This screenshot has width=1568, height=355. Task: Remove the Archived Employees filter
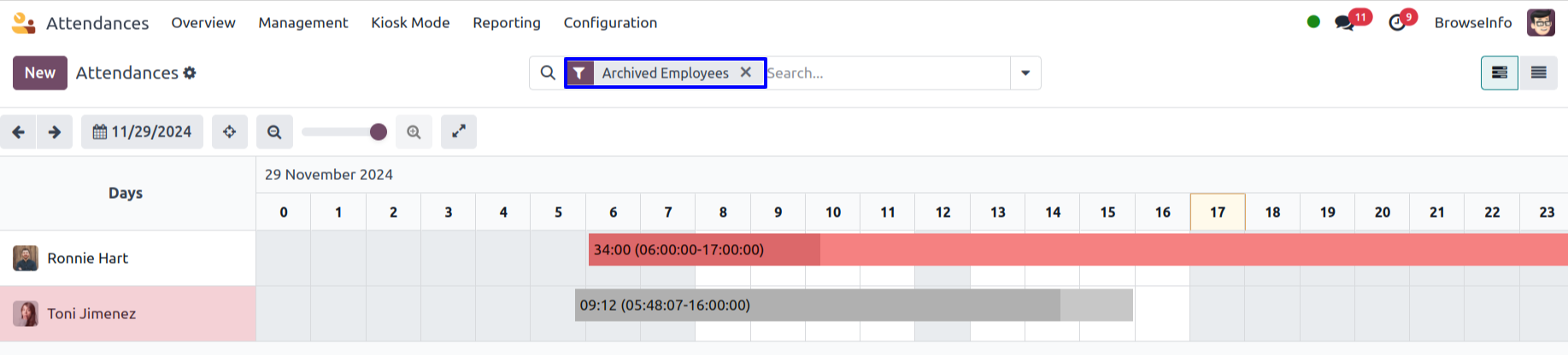(746, 73)
